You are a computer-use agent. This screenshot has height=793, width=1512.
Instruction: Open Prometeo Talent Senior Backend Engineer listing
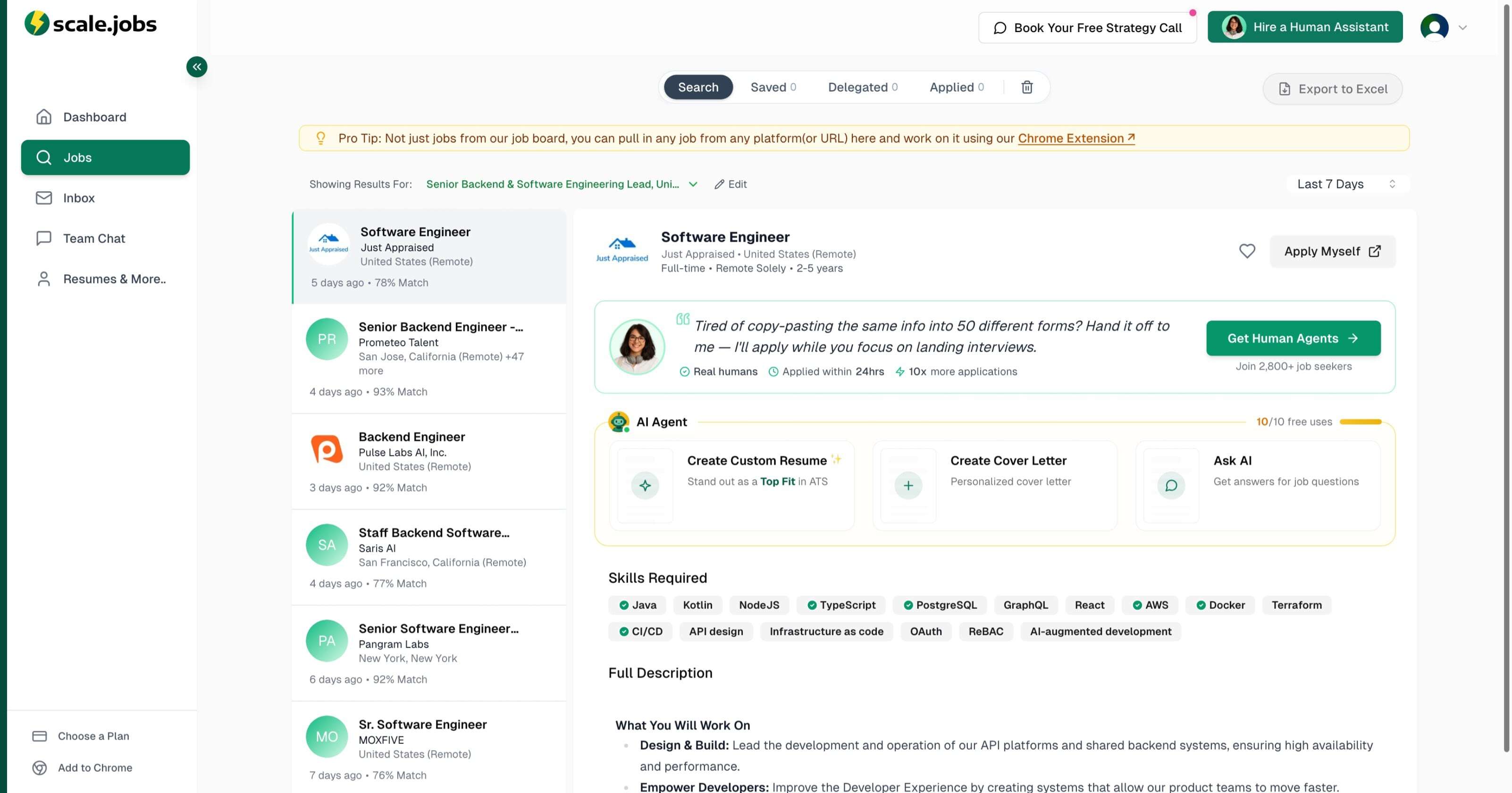pyautogui.click(x=429, y=359)
